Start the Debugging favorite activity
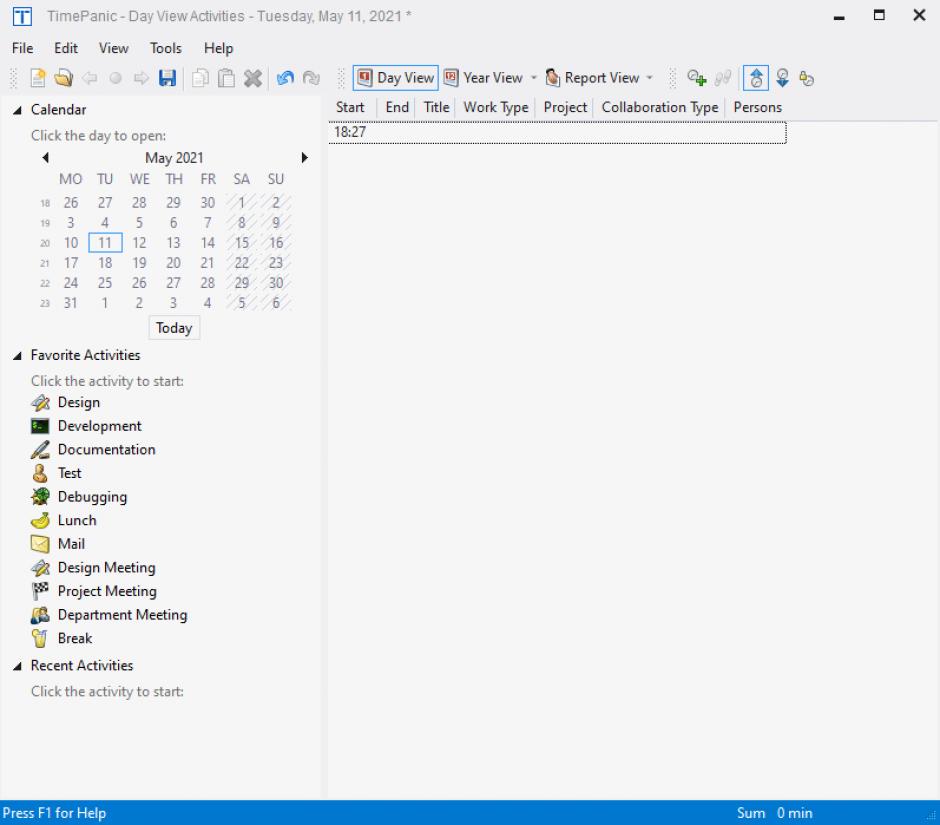Image resolution: width=940 pixels, height=825 pixels. (x=79, y=496)
